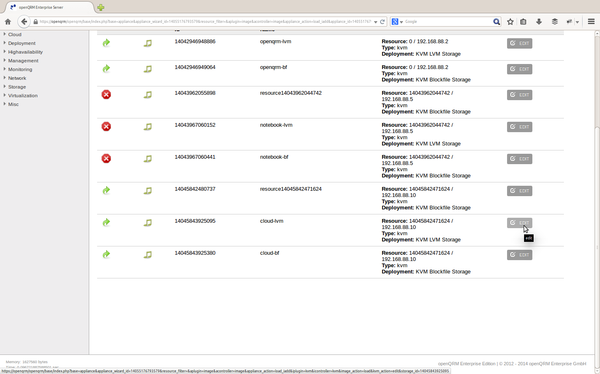600x374 pixels.
Task: Open the Firefox hamburger menu
Action: [x=591, y=22]
